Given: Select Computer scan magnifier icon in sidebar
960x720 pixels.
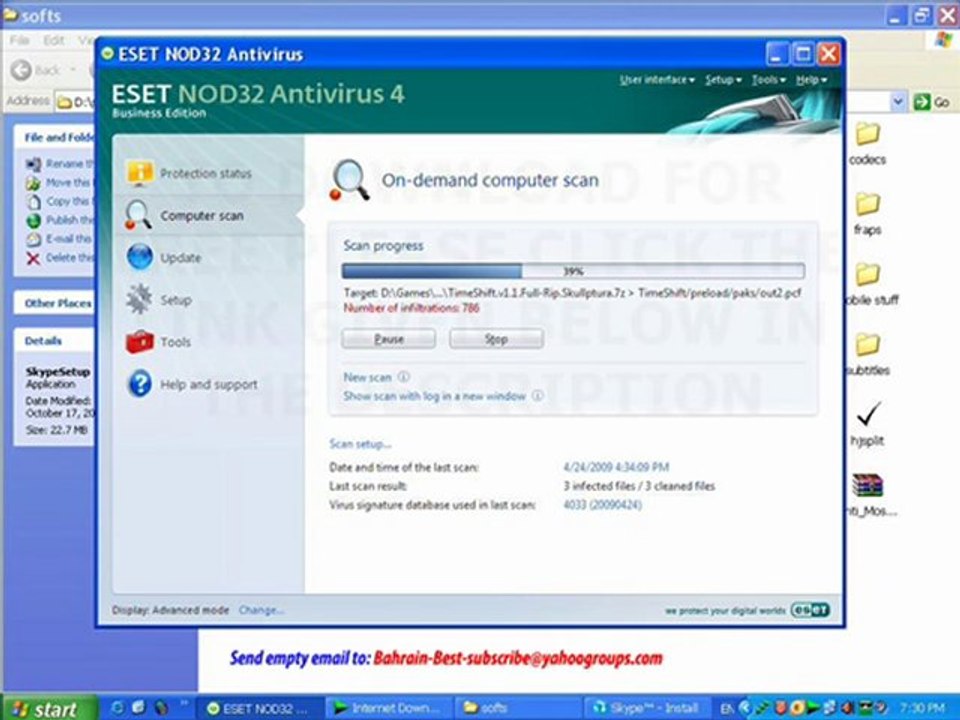Looking at the screenshot, I should [138, 216].
